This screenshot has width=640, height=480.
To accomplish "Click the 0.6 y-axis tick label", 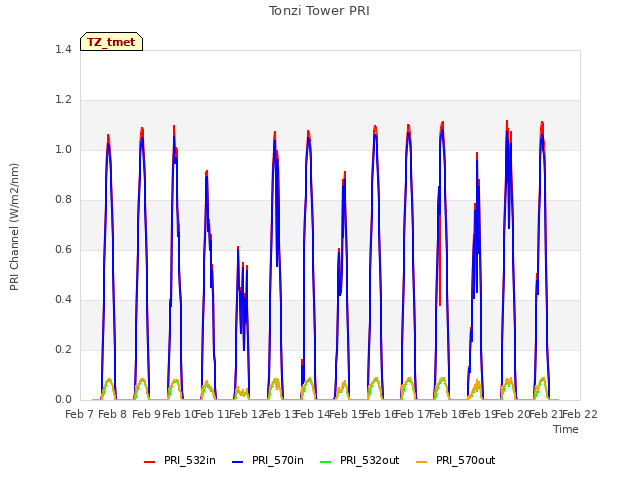I will tap(63, 249).
